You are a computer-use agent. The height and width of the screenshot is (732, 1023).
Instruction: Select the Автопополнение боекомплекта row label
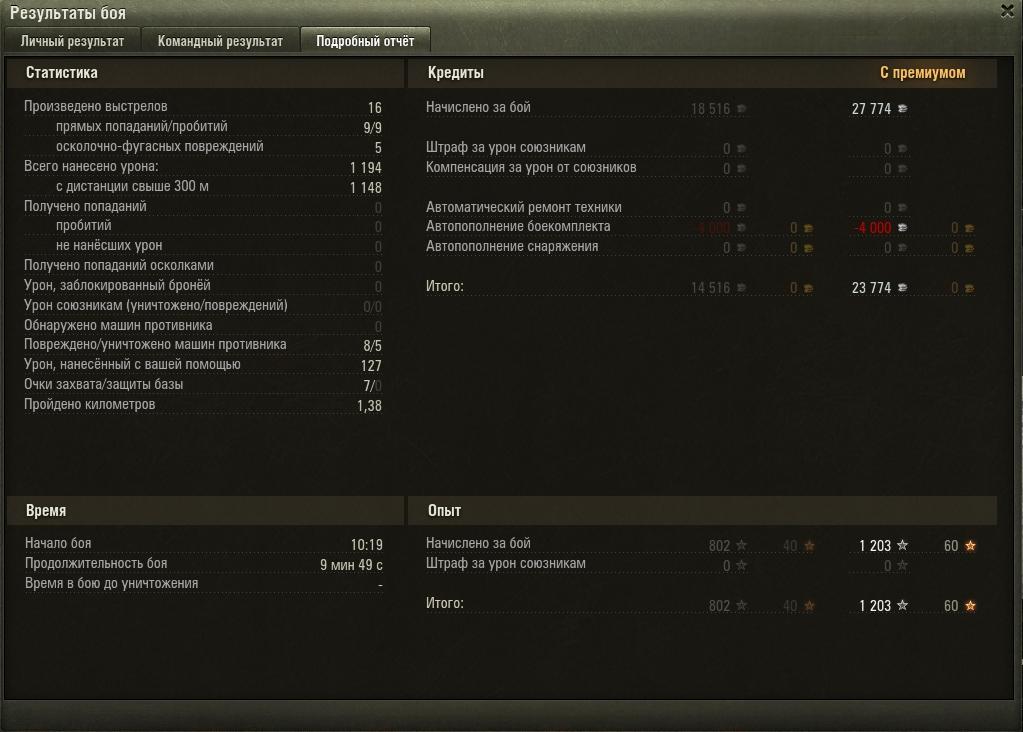point(518,226)
